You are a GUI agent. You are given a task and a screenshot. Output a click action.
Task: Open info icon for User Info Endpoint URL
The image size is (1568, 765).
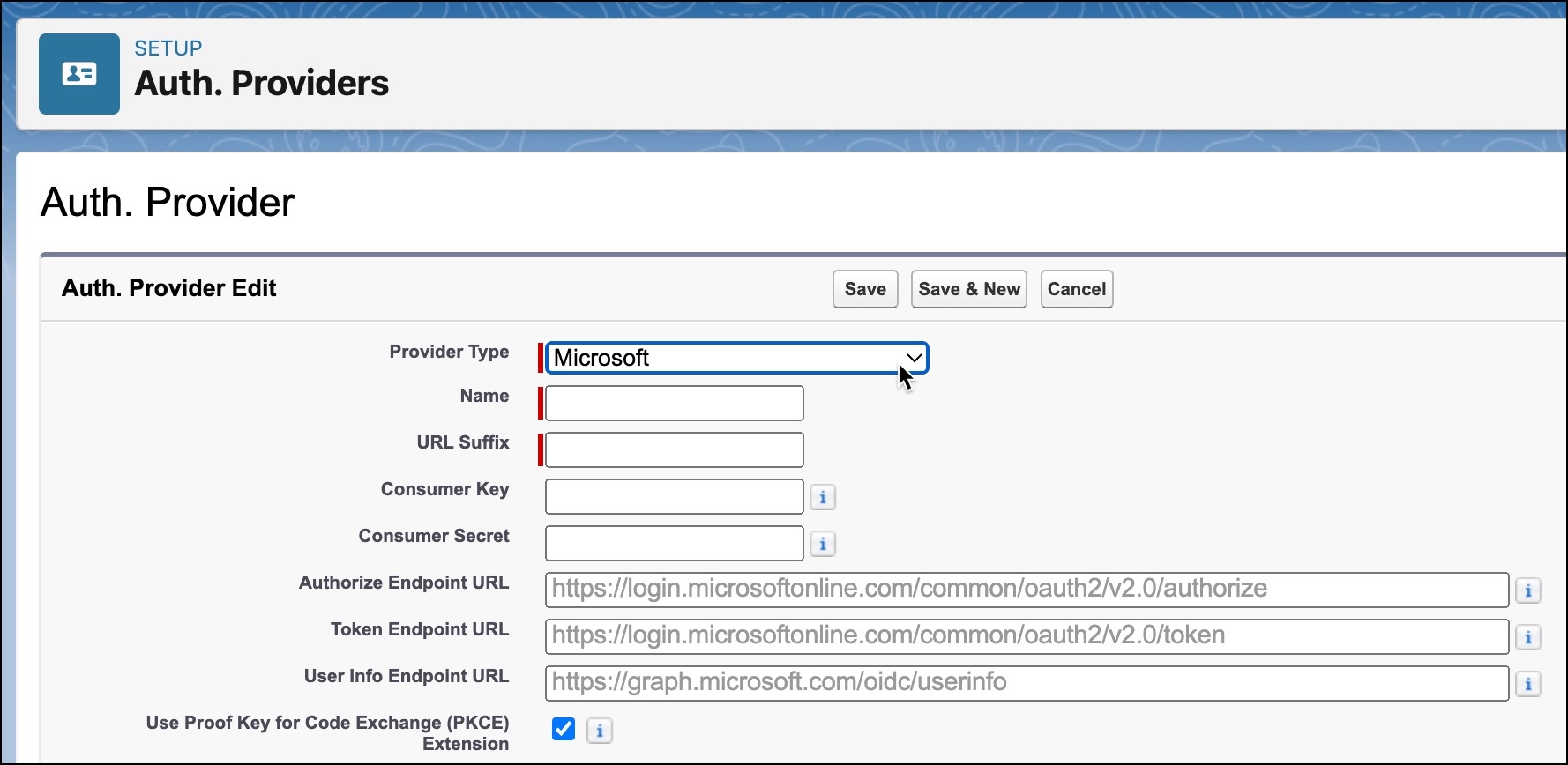[1528, 684]
